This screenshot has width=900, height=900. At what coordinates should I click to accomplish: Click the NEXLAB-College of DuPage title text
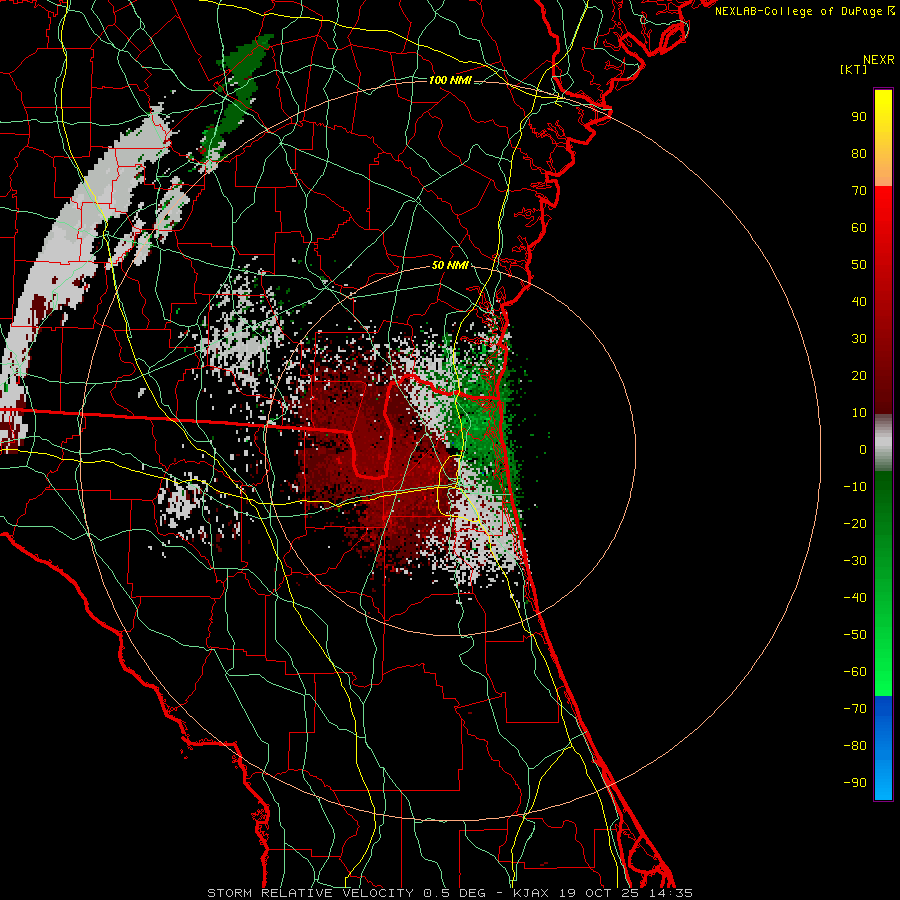click(800, 11)
